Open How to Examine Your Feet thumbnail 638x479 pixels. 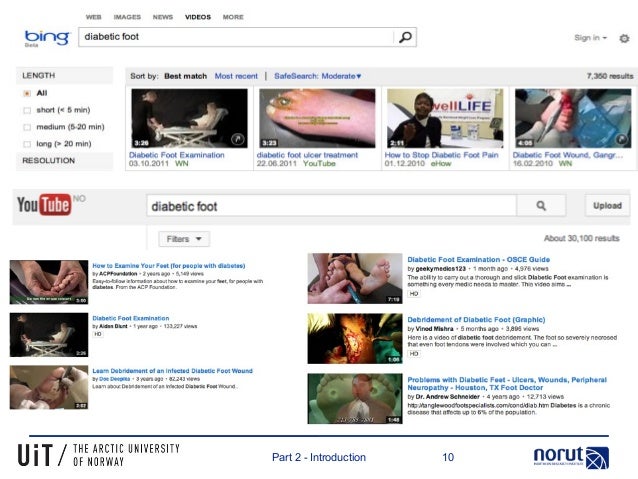point(49,282)
